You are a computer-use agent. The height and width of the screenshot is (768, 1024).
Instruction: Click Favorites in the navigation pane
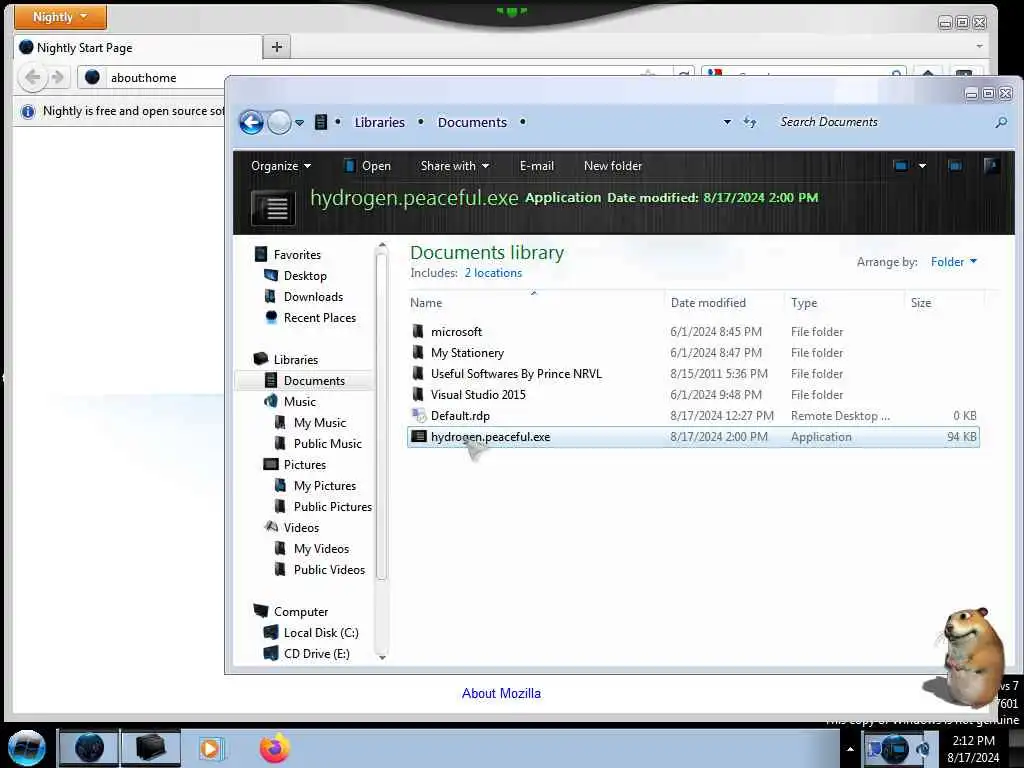pyautogui.click(x=297, y=255)
